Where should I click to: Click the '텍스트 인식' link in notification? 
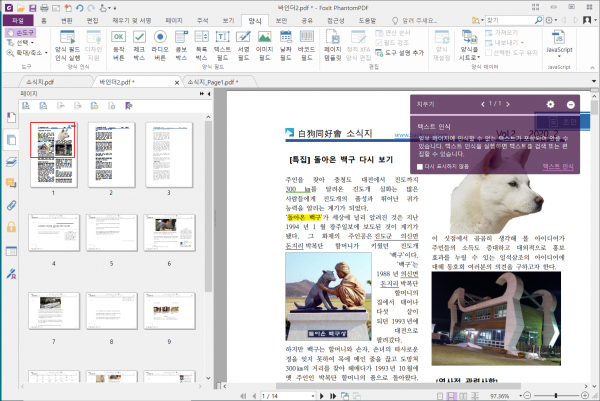tap(557, 167)
